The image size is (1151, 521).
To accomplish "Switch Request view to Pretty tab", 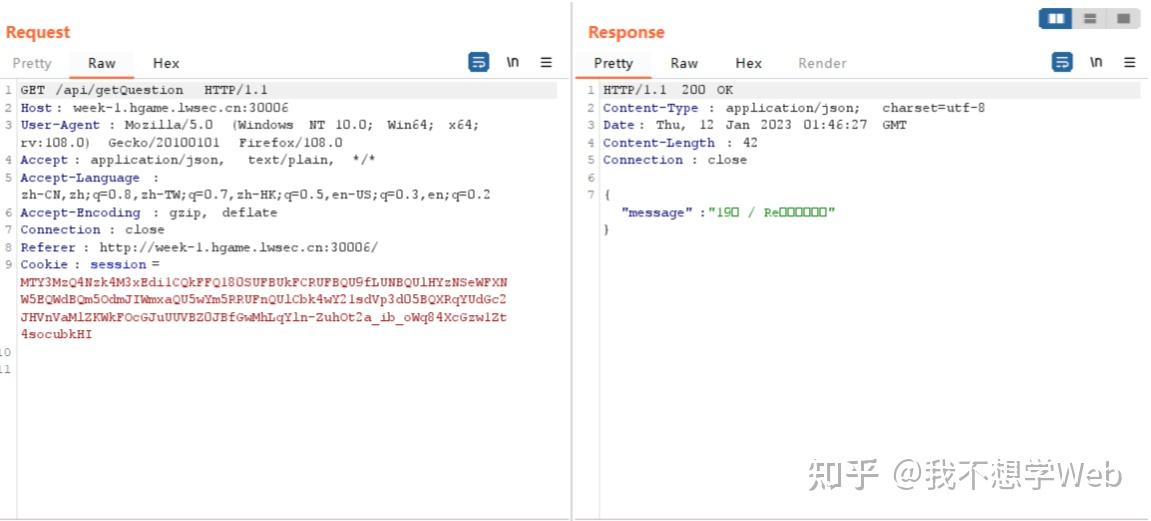I will pos(32,63).
